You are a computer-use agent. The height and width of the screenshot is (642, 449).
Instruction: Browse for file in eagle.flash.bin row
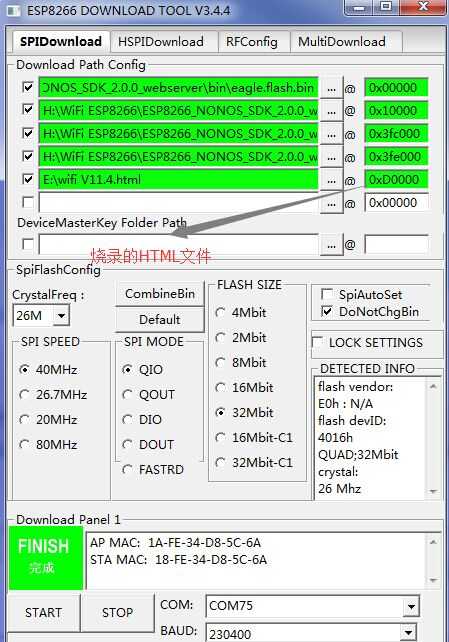point(332,88)
